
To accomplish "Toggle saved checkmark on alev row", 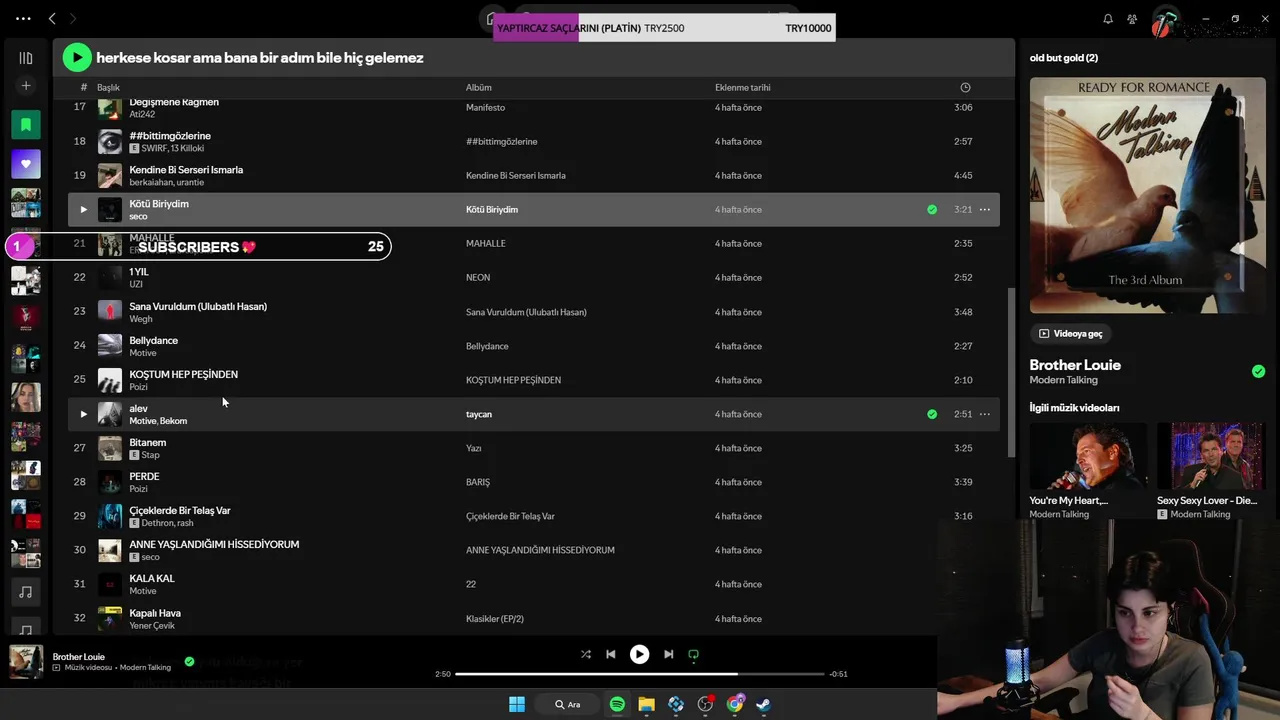I will click(x=932, y=414).
